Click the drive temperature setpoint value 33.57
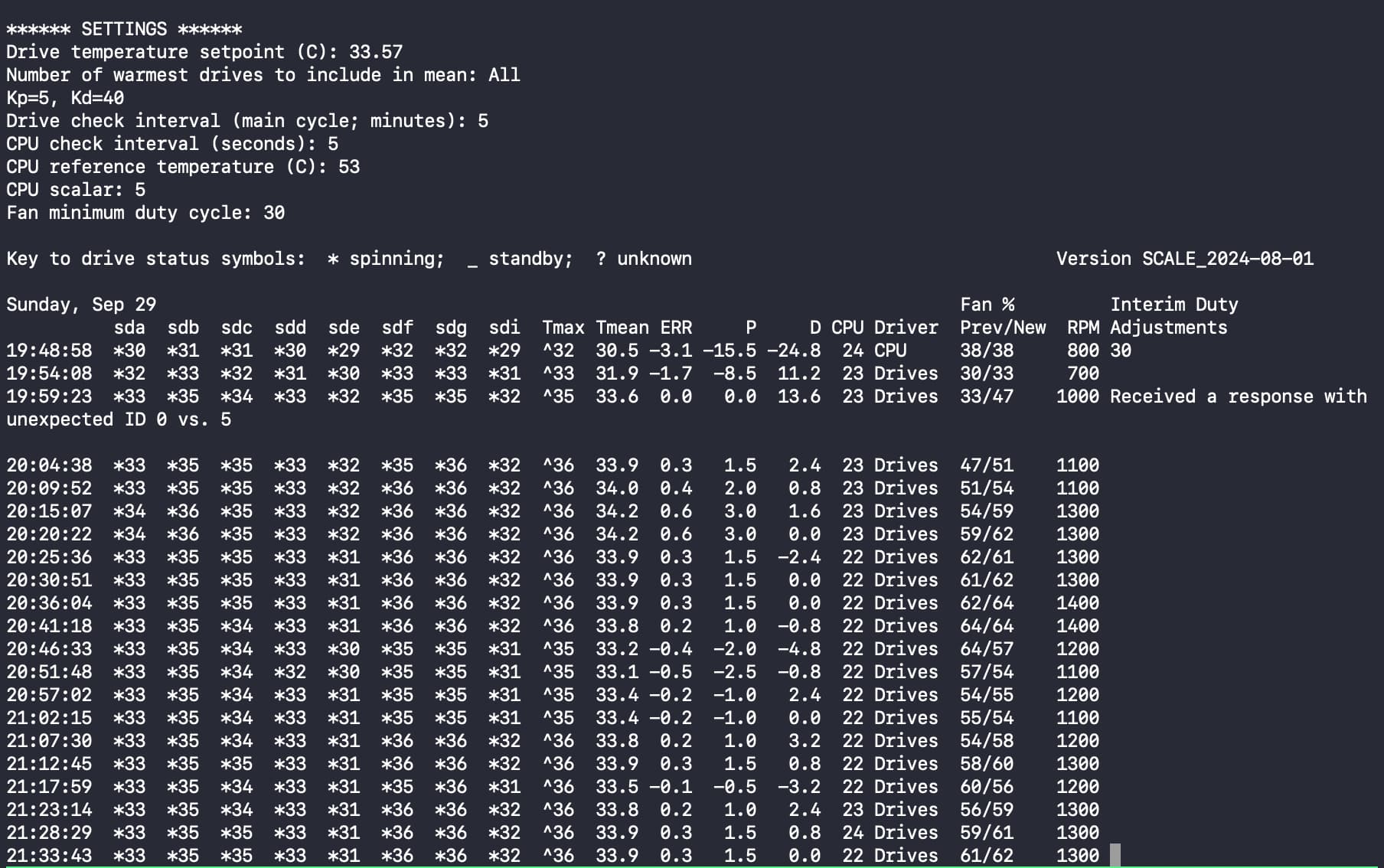The width and height of the screenshot is (1384, 868). (375, 52)
